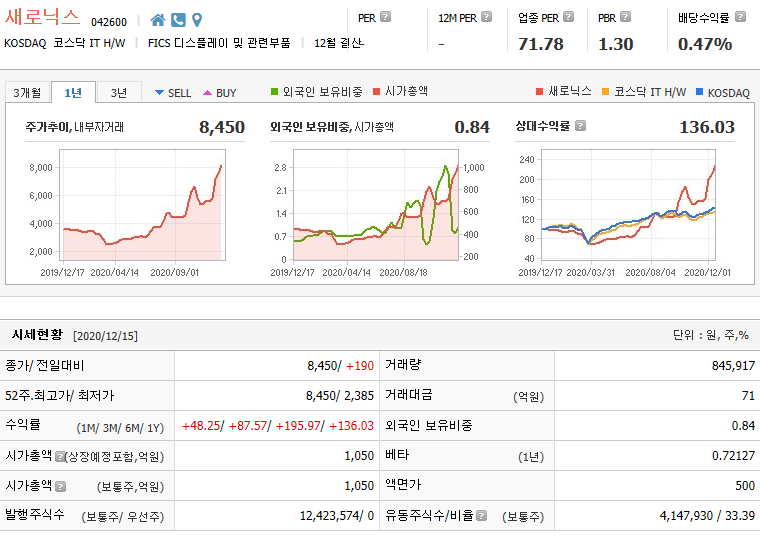Open the 외국인 보유비중 chart

click(x=376, y=205)
